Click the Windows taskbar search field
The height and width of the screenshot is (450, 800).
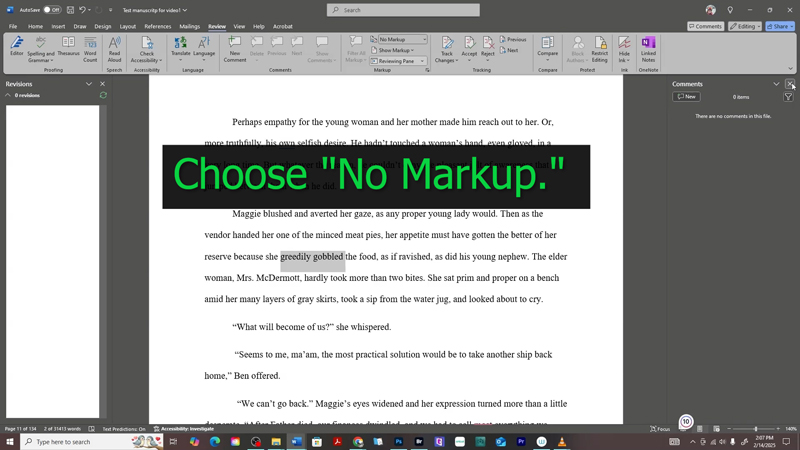pos(92,441)
